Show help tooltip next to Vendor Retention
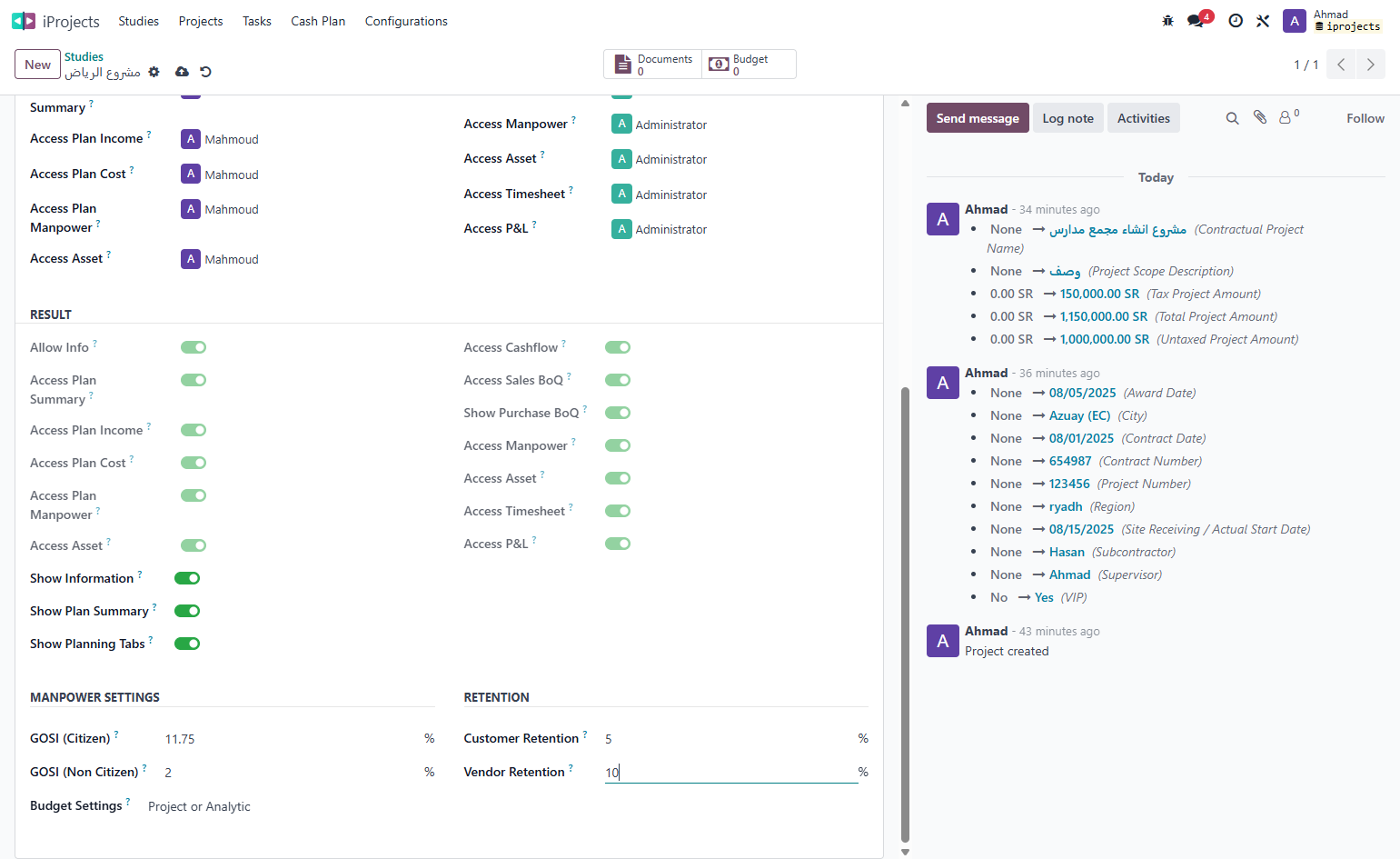 (x=571, y=768)
